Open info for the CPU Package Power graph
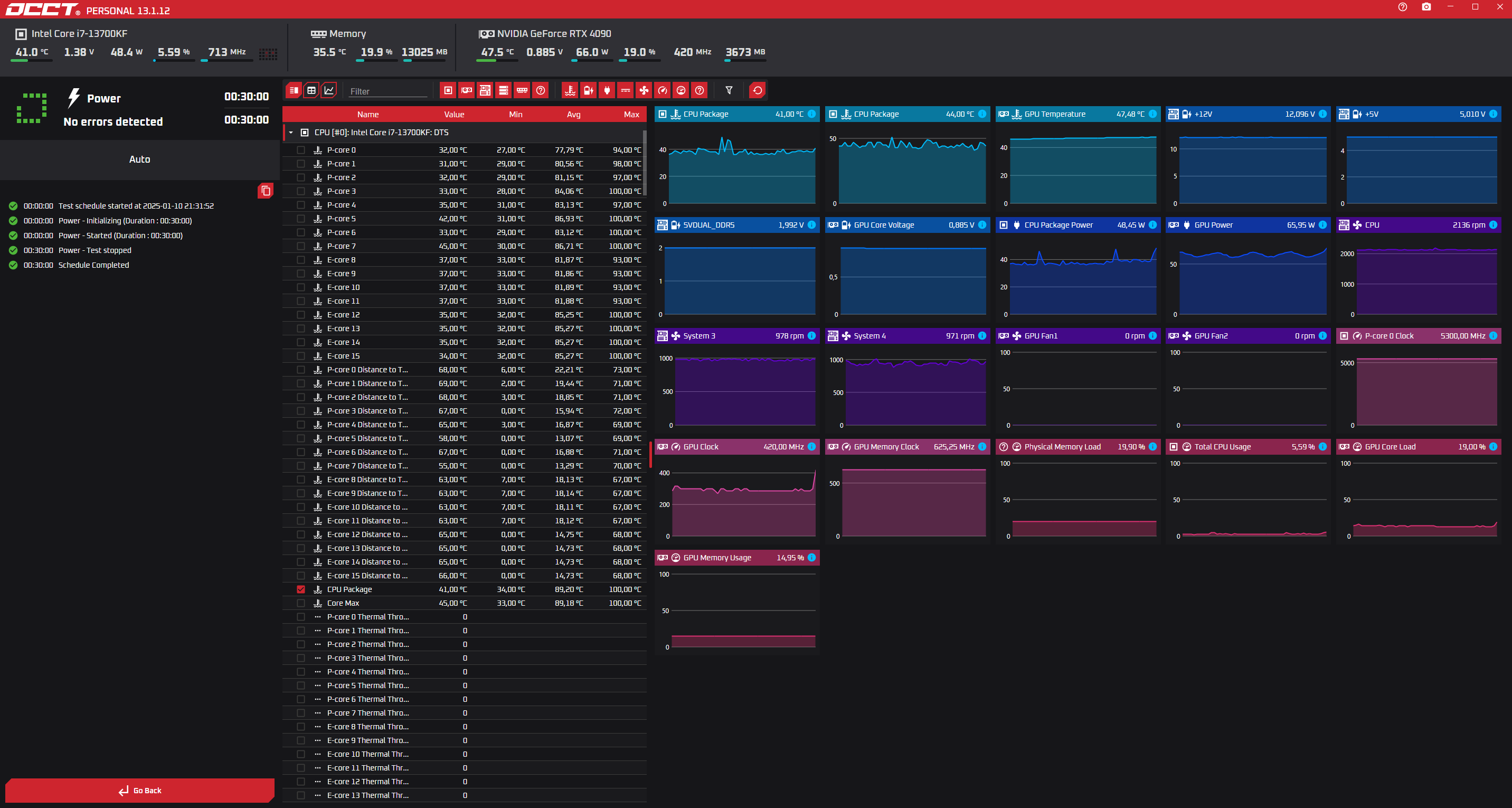Image resolution: width=1512 pixels, height=808 pixels. [1153, 225]
